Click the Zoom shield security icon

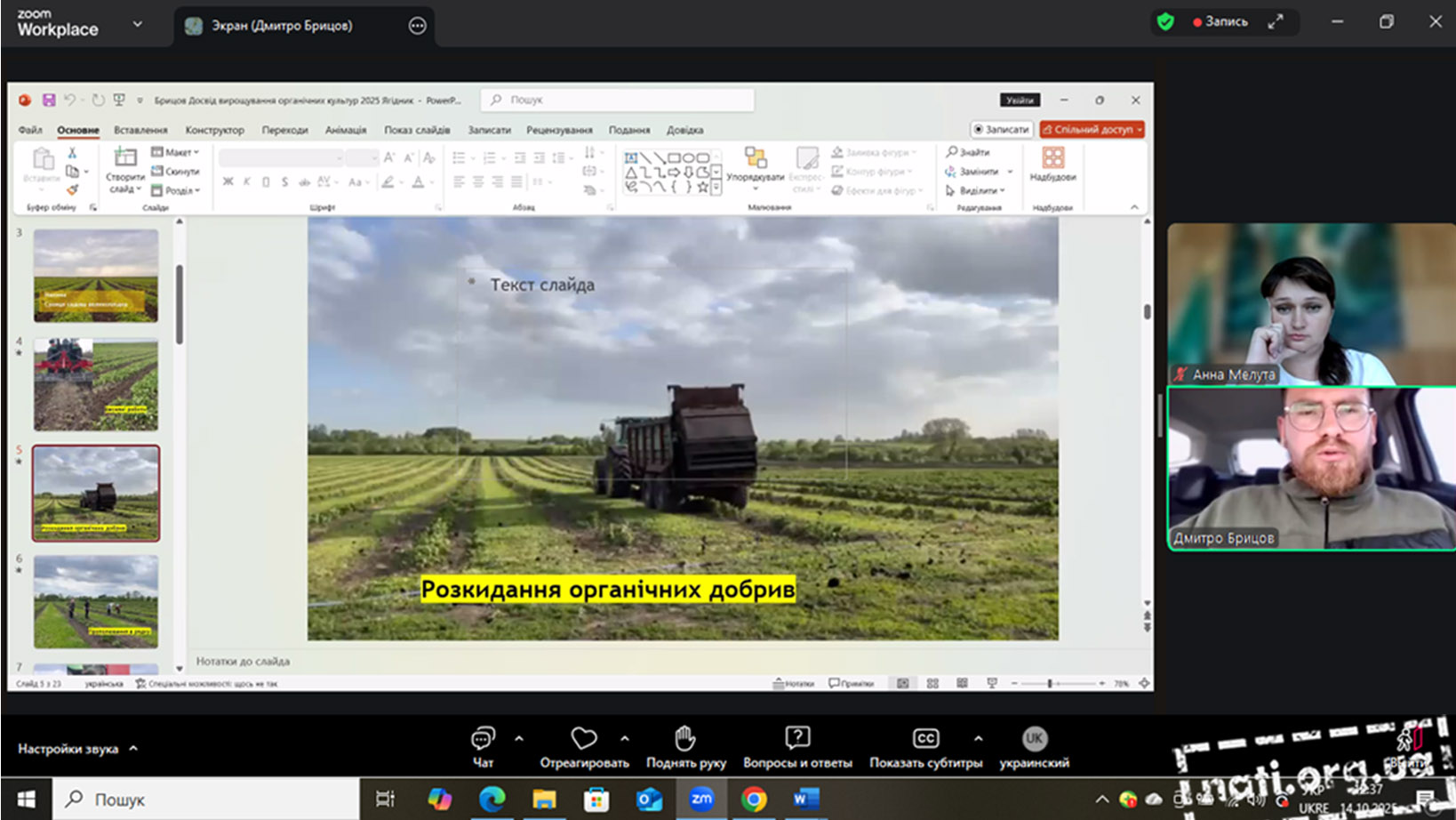point(1165,22)
